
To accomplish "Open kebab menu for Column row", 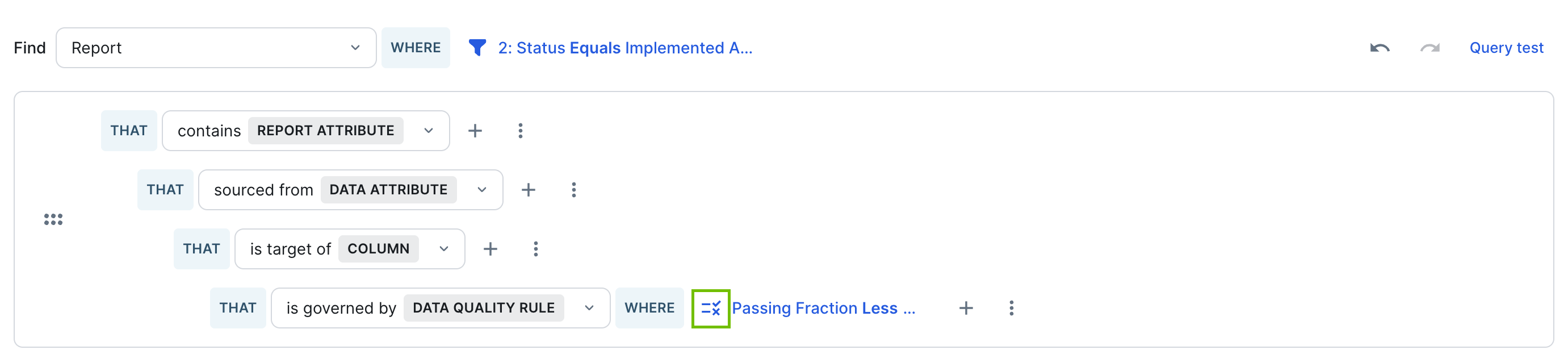I will point(536,249).
